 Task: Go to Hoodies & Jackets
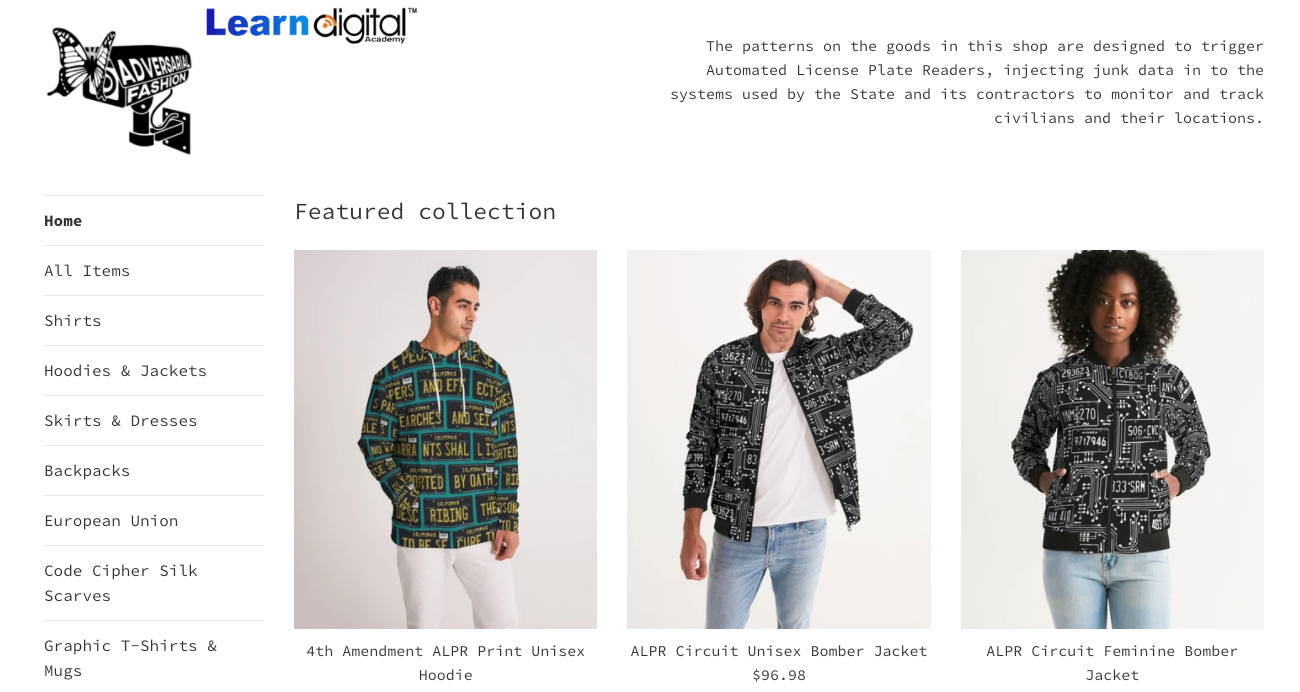click(125, 371)
